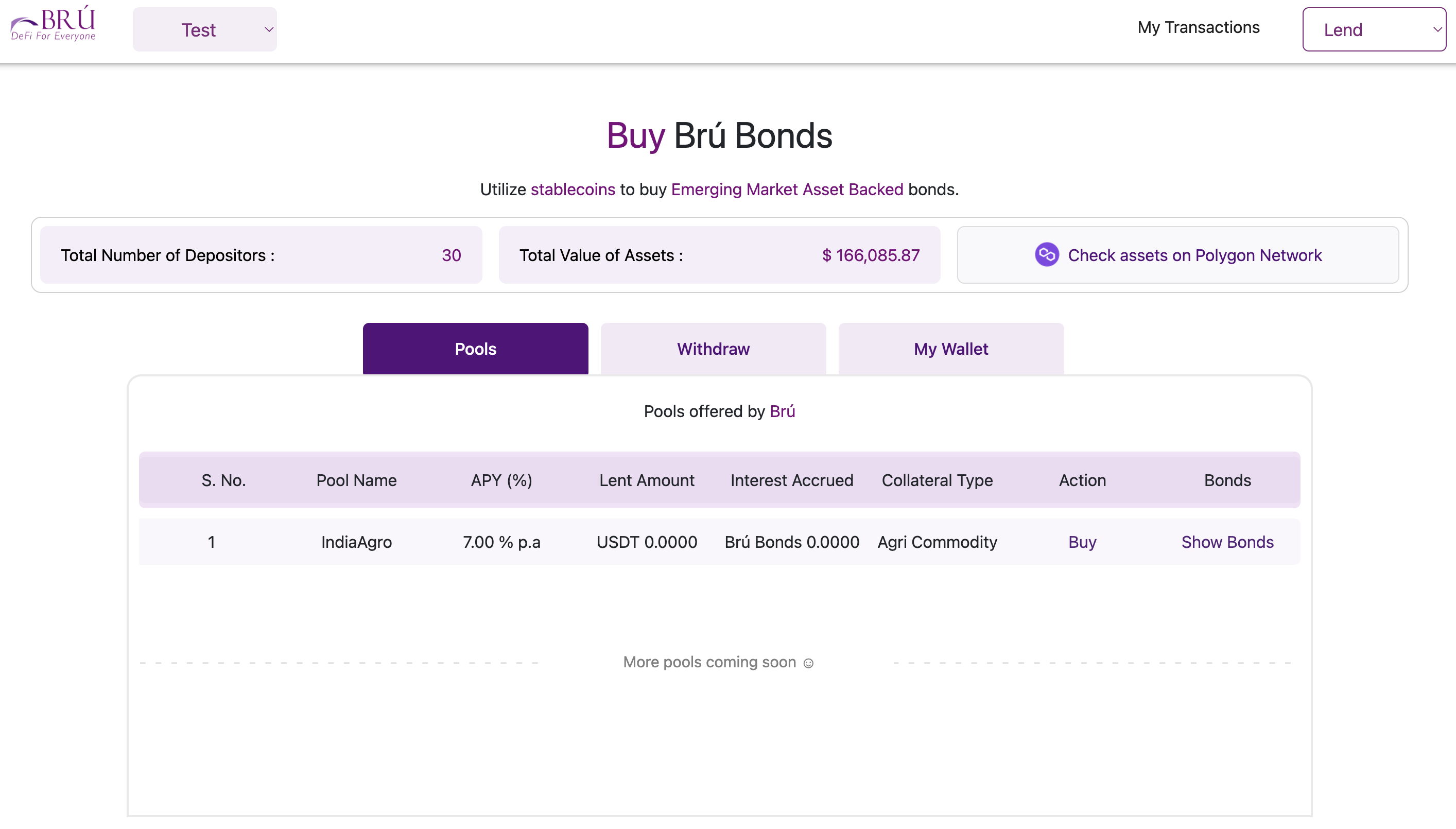Click the Total Number of Depositors card

261,255
